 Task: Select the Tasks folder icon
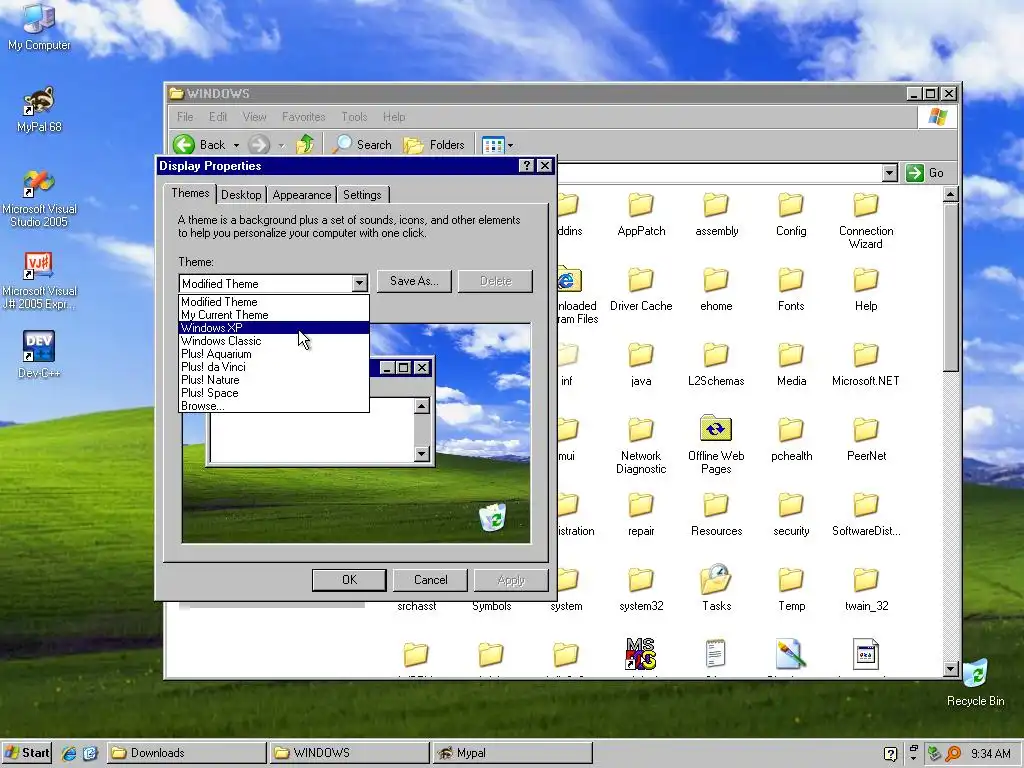[x=716, y=580]
